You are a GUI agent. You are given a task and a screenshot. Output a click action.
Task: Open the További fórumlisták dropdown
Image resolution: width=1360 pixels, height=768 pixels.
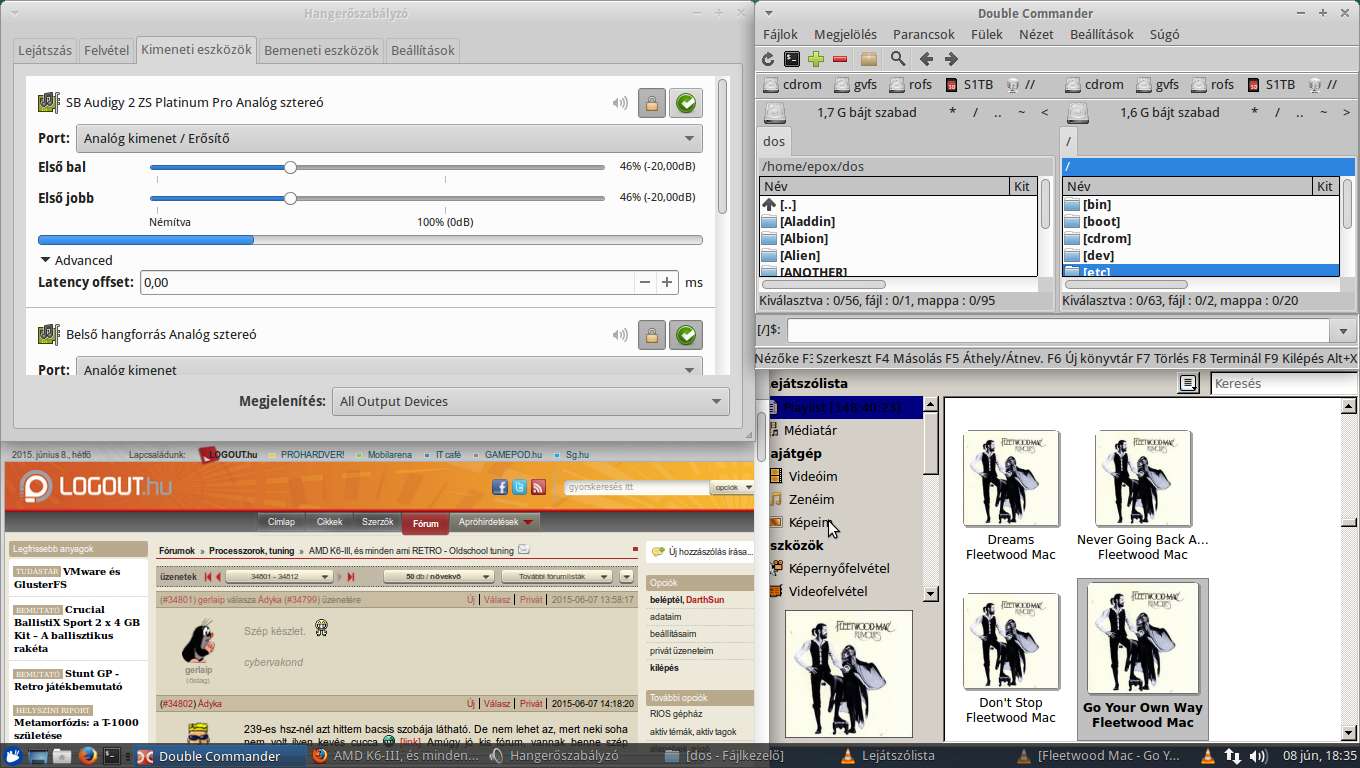[x=557, y=576]
